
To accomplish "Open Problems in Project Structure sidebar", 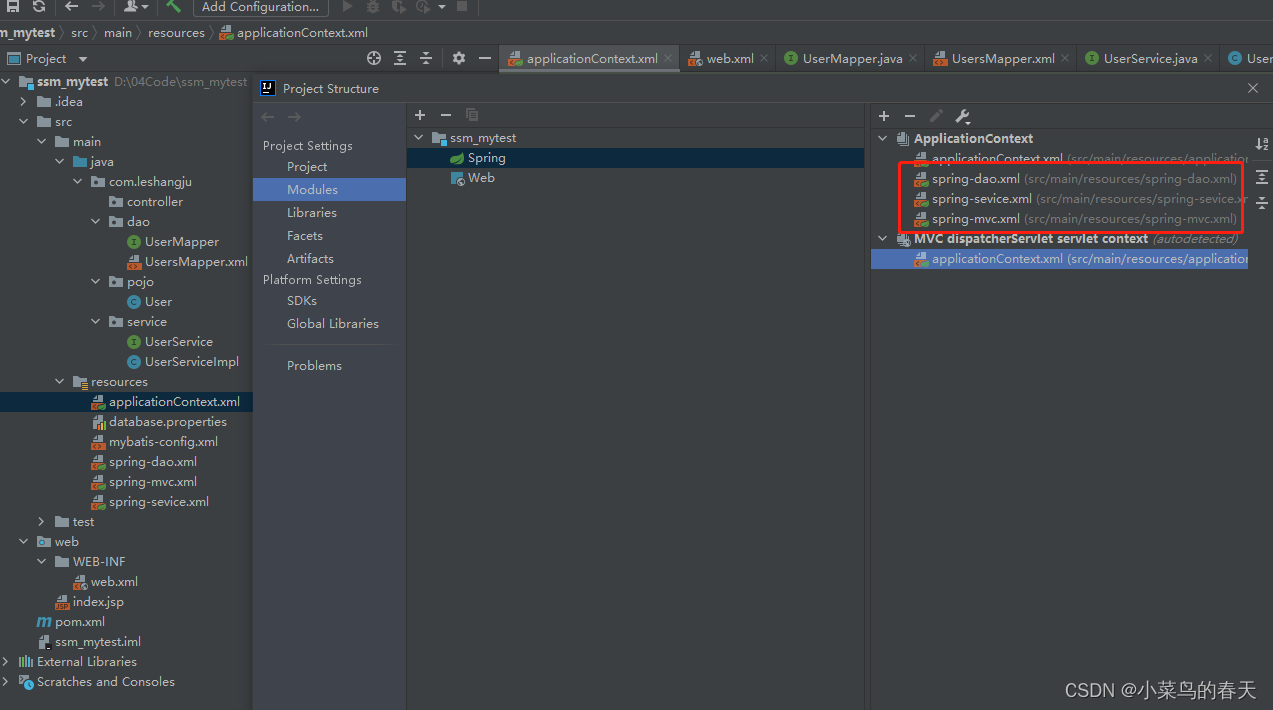I will click(x=314, y=366).
